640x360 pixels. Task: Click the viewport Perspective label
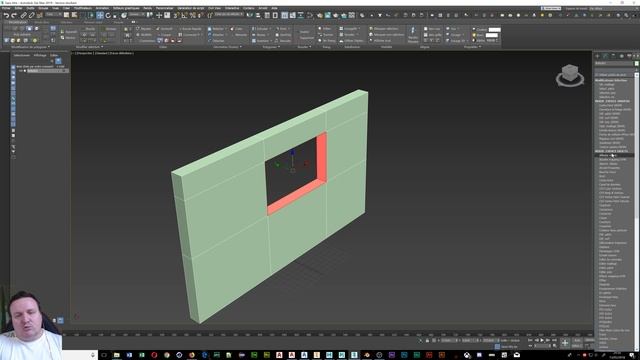point(84,53)
